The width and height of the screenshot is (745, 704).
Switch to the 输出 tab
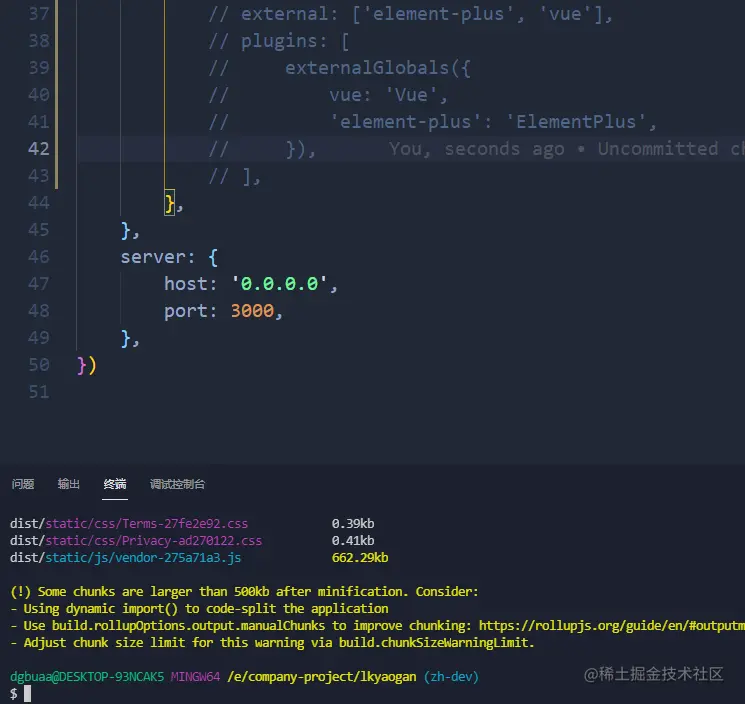click(x=68, y=484)
